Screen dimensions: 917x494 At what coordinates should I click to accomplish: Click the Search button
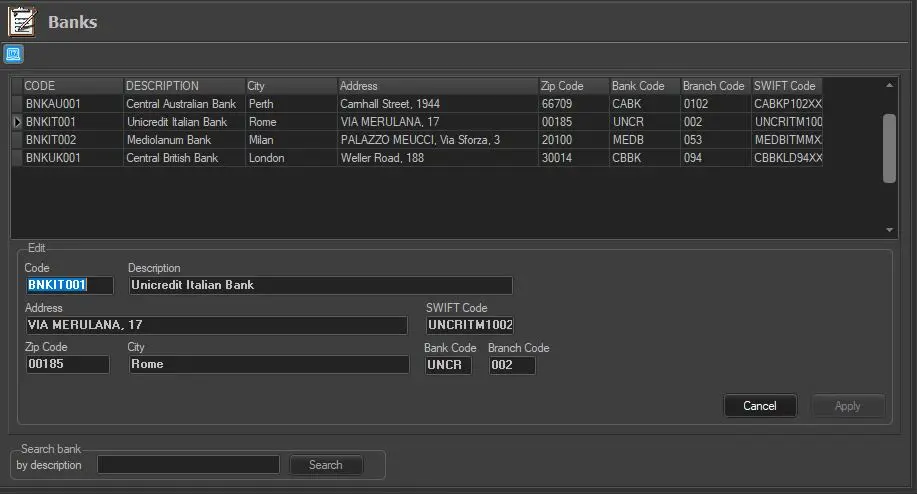(326, 465)
